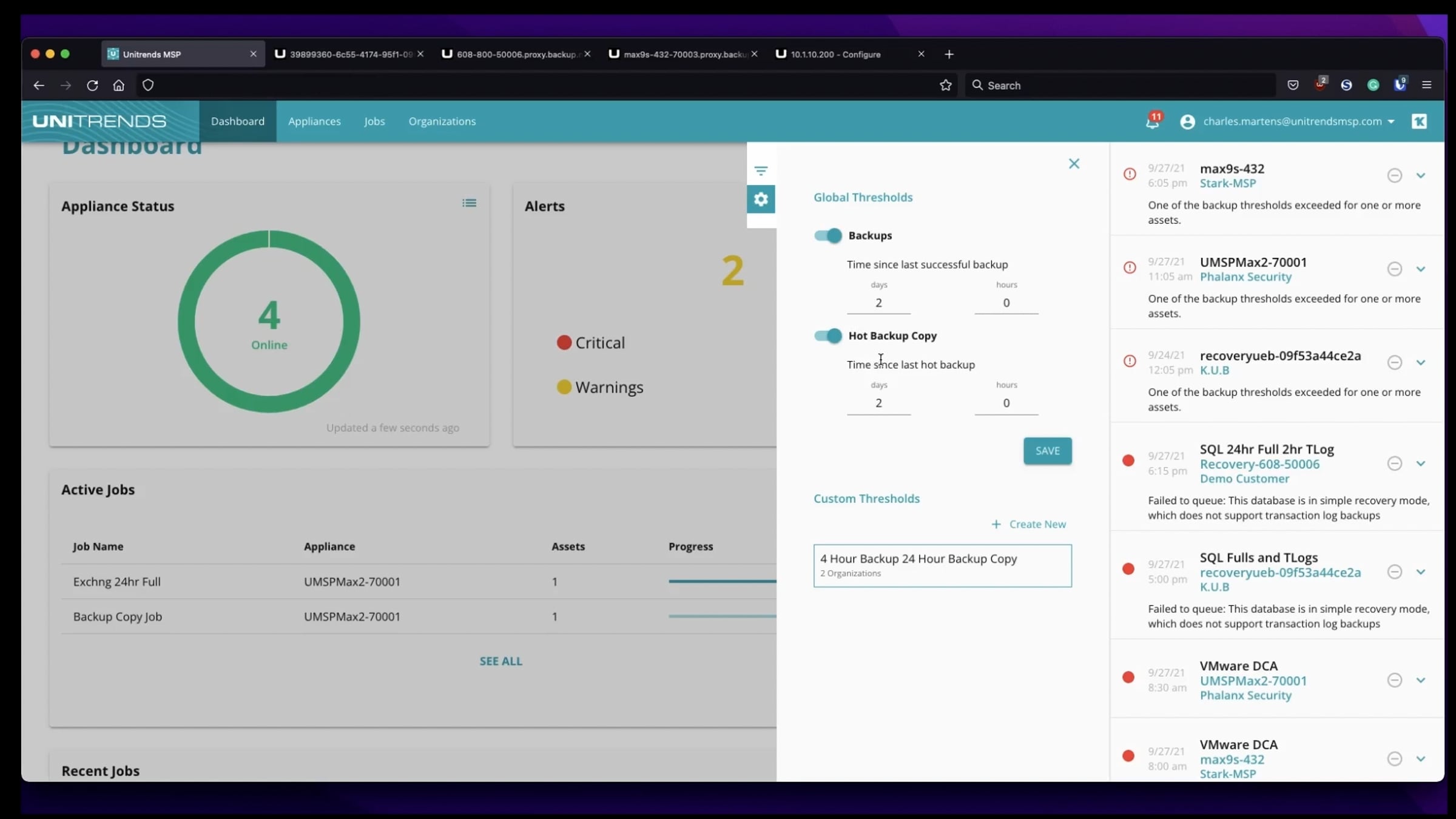Viewport: 1456px width, 819px height.
Task: Dismiss the recoveryueb 12:05 pm threshold alert
Action: pos(1395,362)
